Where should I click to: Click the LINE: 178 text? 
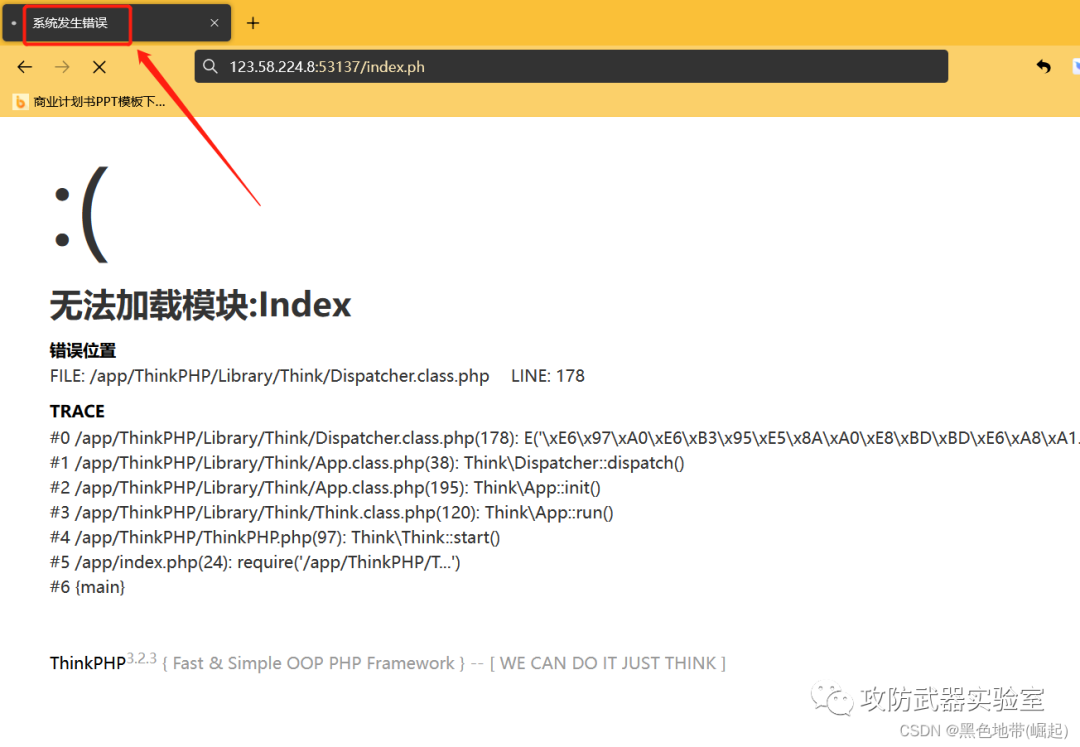point(548,376)
